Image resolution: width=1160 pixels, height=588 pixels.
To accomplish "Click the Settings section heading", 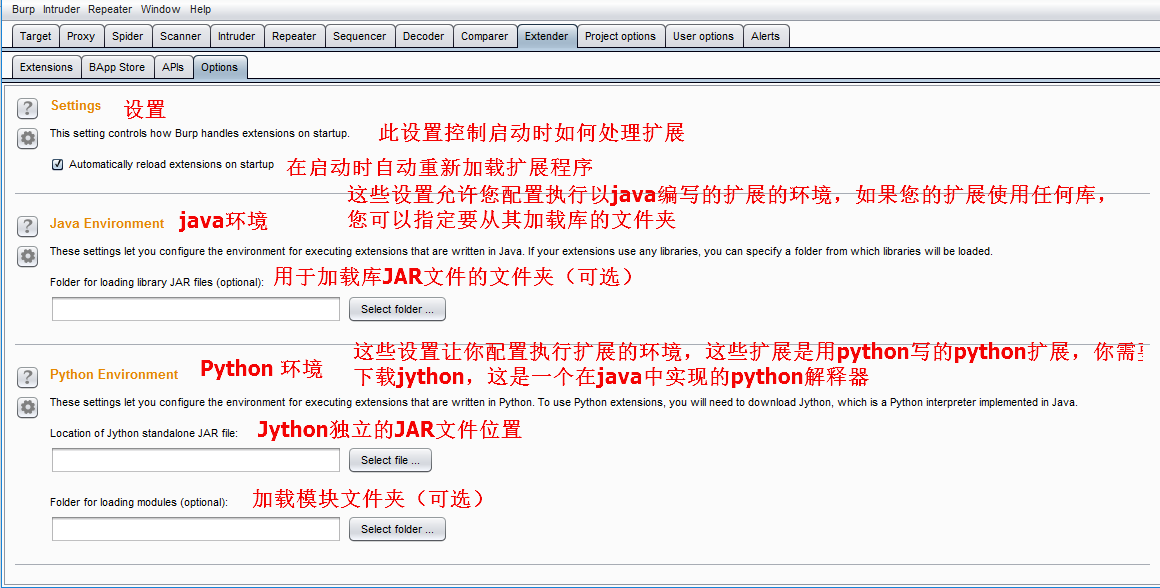I will 75,106.
